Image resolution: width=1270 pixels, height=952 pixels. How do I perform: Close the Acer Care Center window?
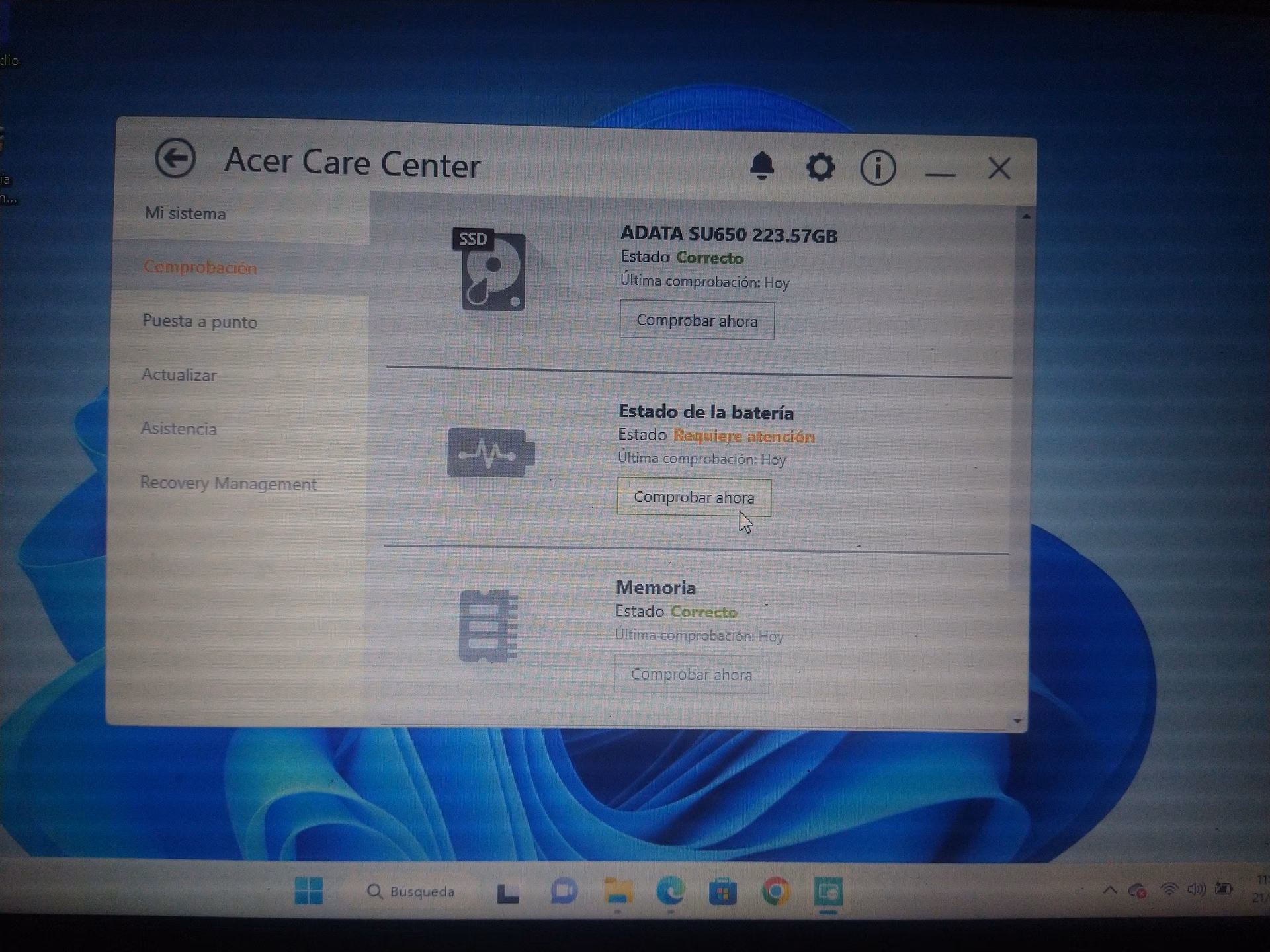pos(999,168)
